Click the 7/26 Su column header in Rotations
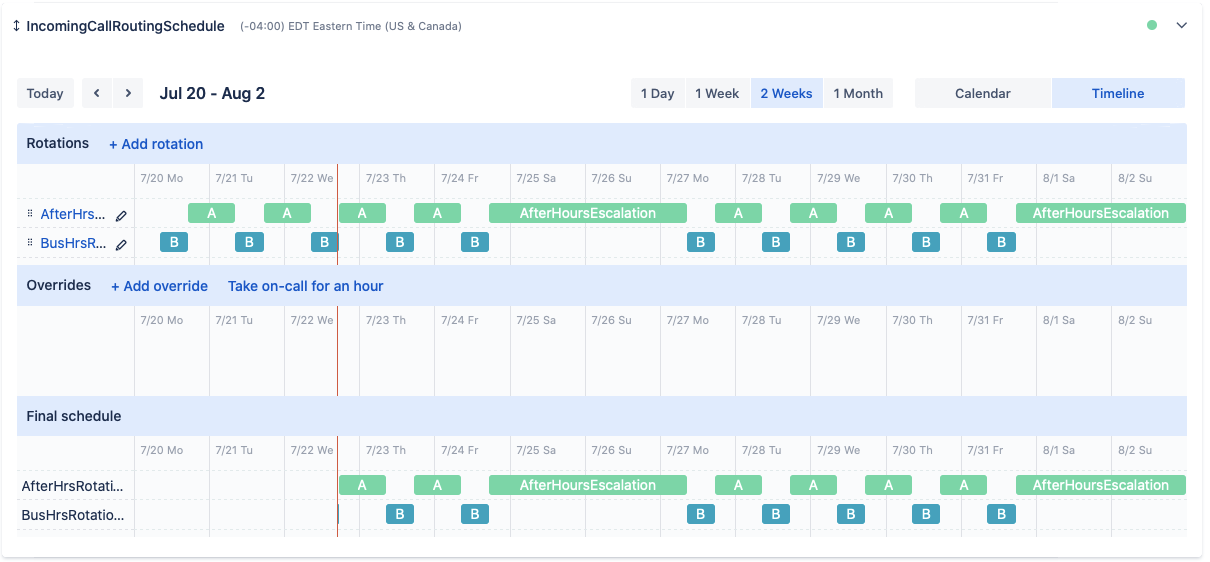The height and width of the screenshot is (562, 1210). click(x=611, y=178)
